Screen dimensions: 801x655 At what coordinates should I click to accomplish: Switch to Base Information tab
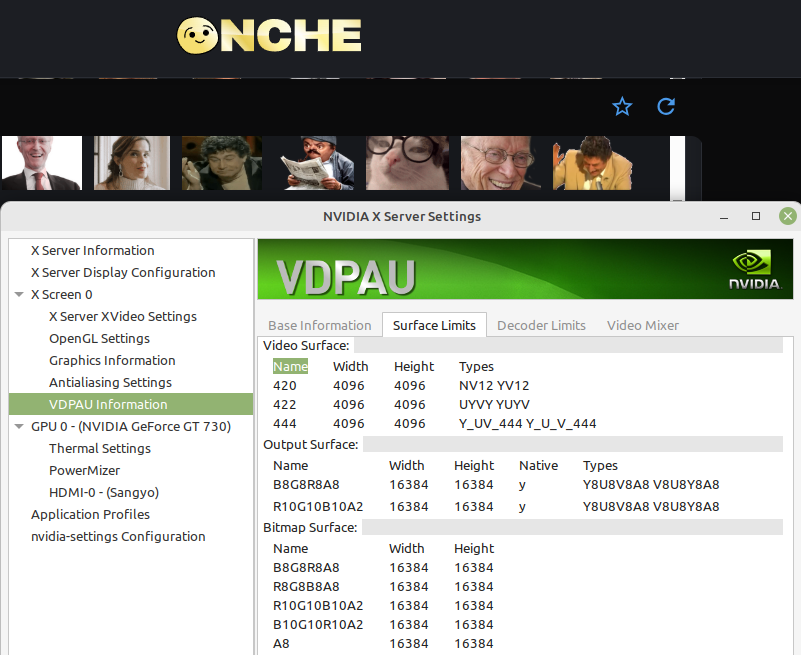320,325
